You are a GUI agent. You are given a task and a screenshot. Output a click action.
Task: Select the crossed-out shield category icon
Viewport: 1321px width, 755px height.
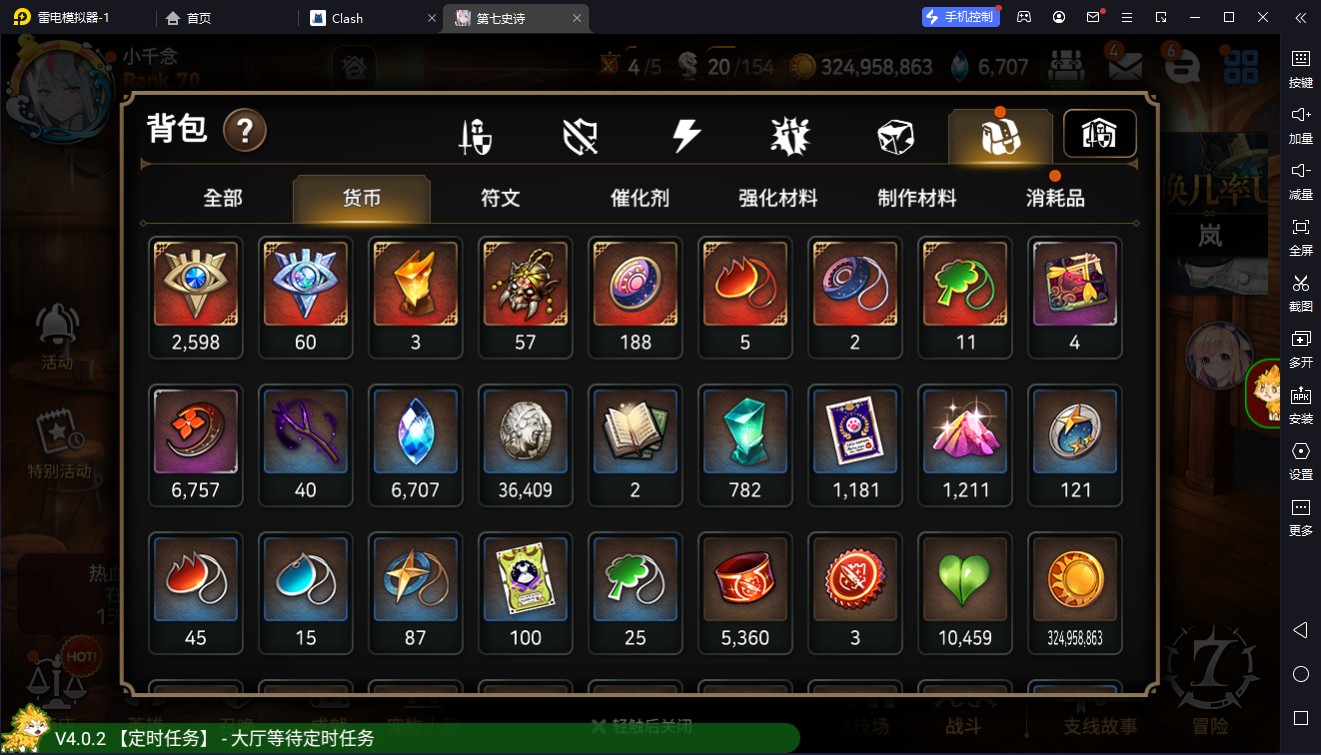pyautogui.click(x=580, y=136)
